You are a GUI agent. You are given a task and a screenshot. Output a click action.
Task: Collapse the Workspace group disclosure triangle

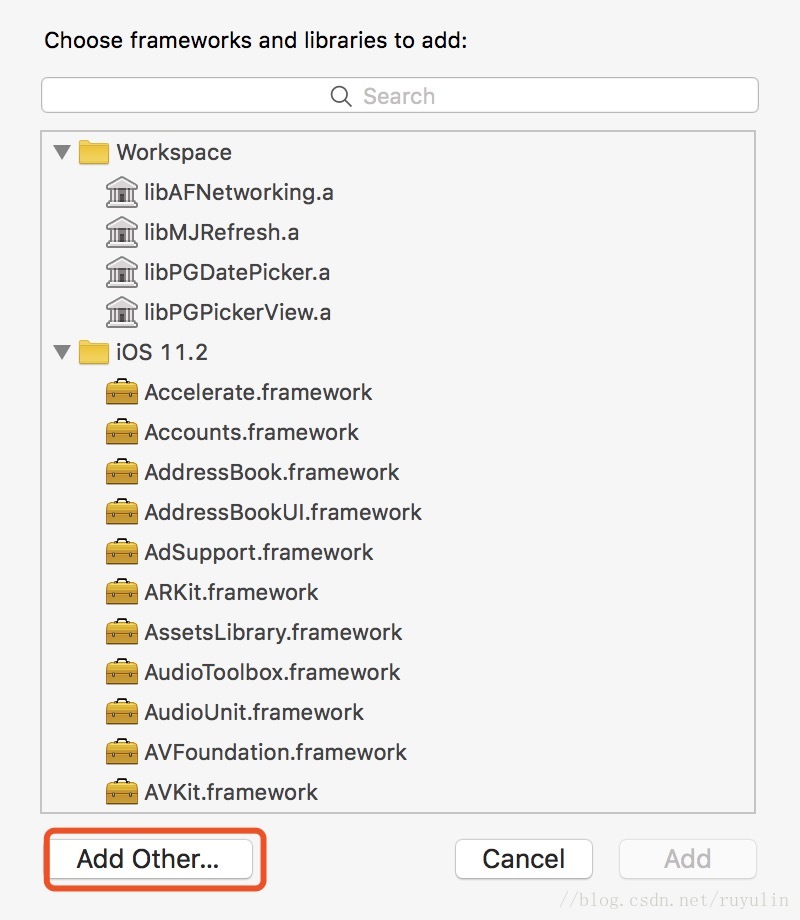pyautogui.click(x=62, y=152)
